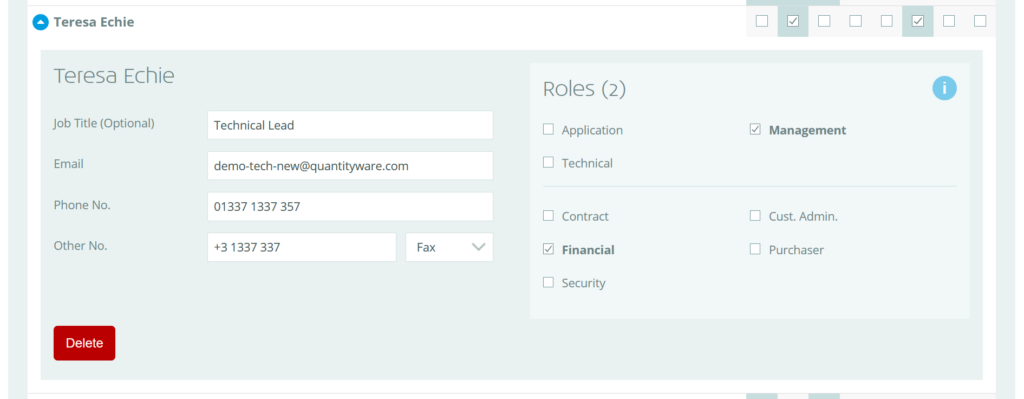This screenshot has width=1024, height=399.
Task: Check the Contract role box
Action: (549, 215)
